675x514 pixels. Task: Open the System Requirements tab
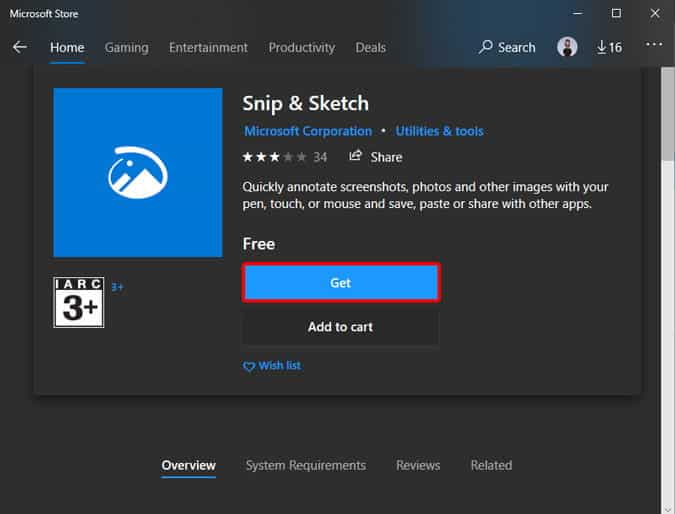[x=306, y=465]
